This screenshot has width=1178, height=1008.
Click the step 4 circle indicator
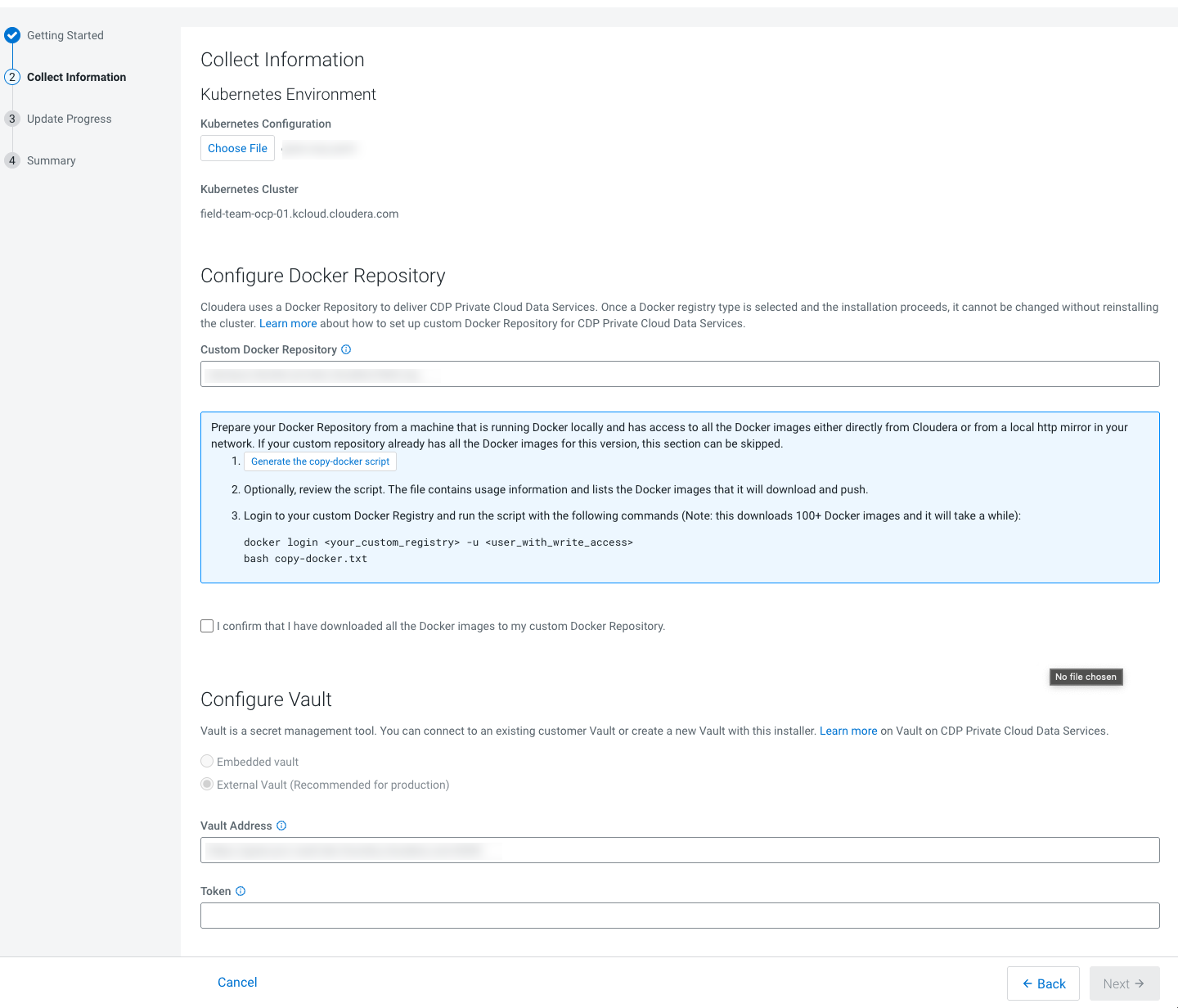tap(12, 160)
